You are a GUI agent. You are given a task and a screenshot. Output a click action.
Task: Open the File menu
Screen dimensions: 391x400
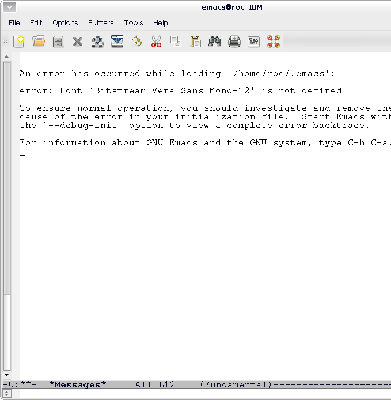tap(14, 23)
